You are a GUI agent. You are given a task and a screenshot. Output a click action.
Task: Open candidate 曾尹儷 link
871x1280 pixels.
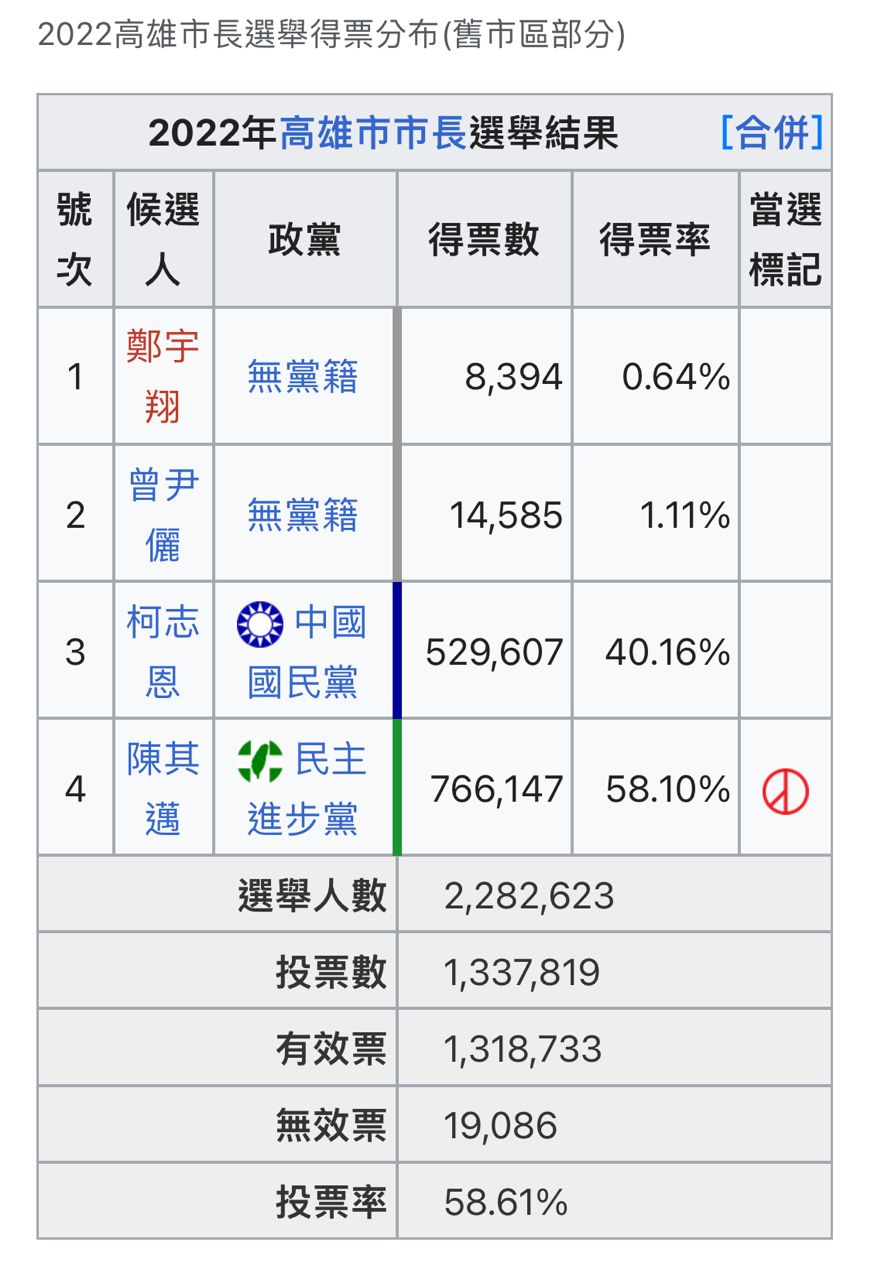pyautogui.click(x=163, y=514)
